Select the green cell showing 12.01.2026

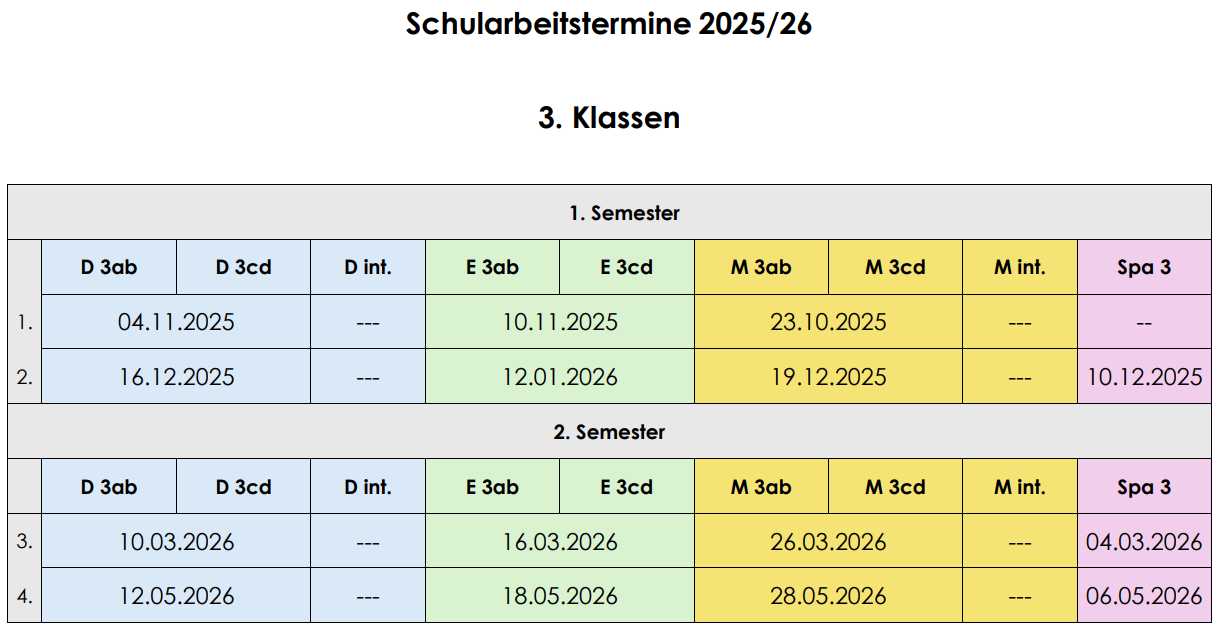560,377
